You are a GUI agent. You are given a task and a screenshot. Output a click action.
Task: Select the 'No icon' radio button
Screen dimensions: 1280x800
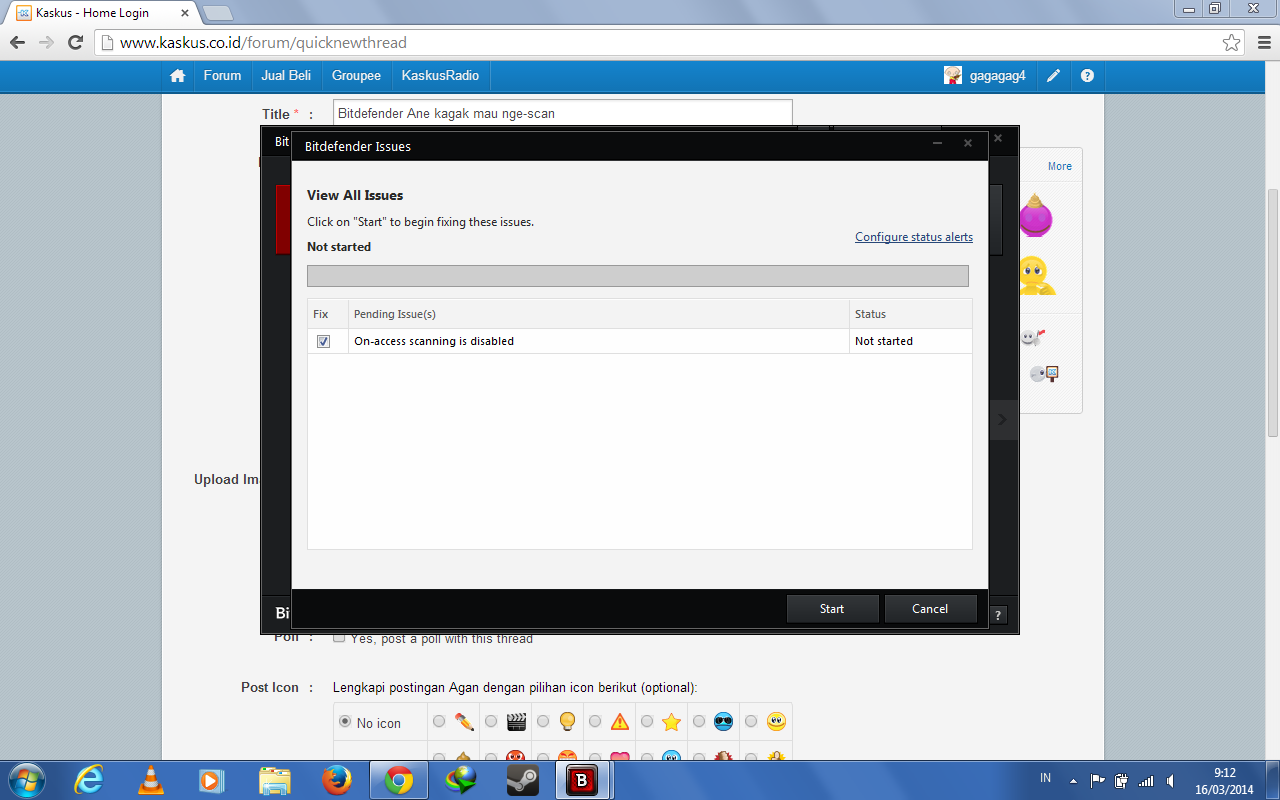tap(345, 722)
